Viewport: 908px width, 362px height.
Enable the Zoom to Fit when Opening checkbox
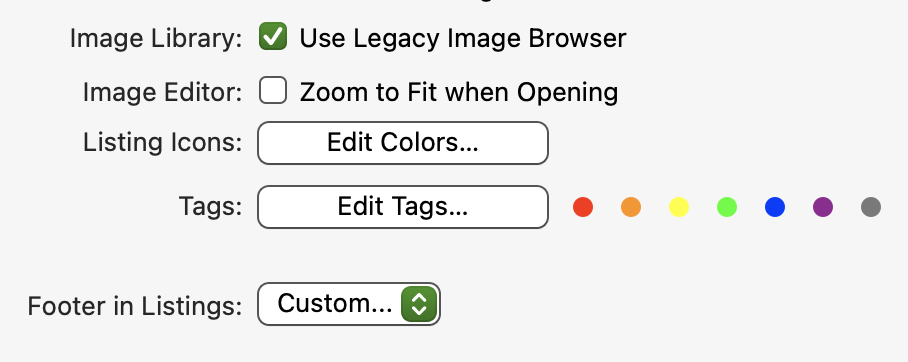[x=273, y=91]
